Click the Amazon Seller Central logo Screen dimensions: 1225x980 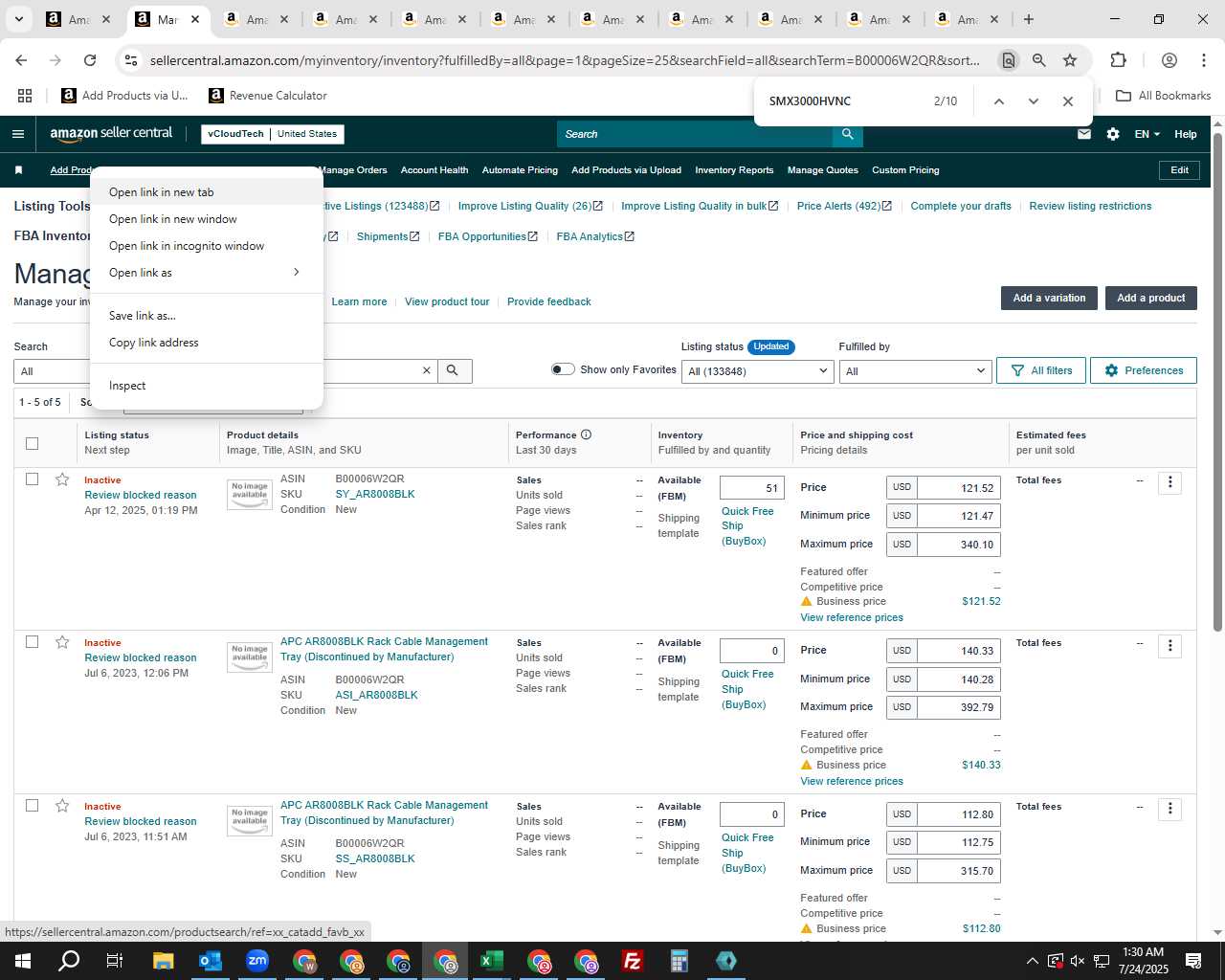(111, 134)
